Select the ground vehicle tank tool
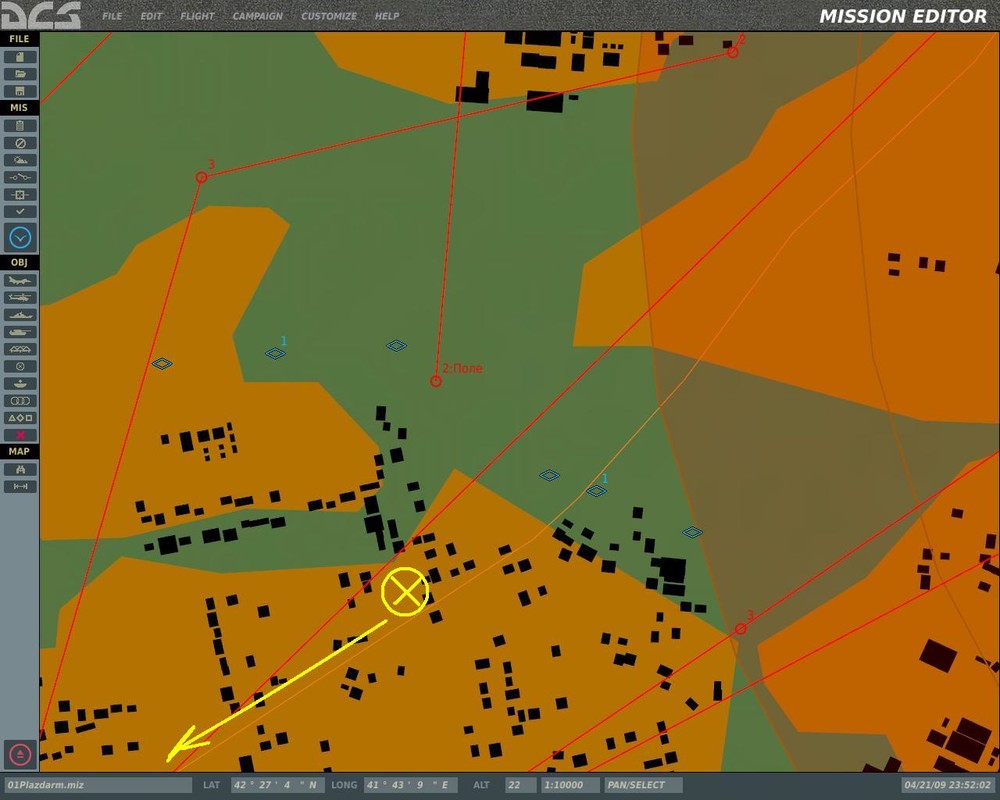 [x=20, y=332]
